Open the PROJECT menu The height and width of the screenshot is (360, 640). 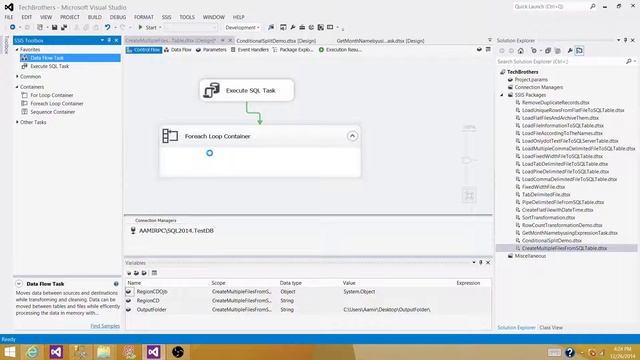pyautogui.click(x=70, y=17)
